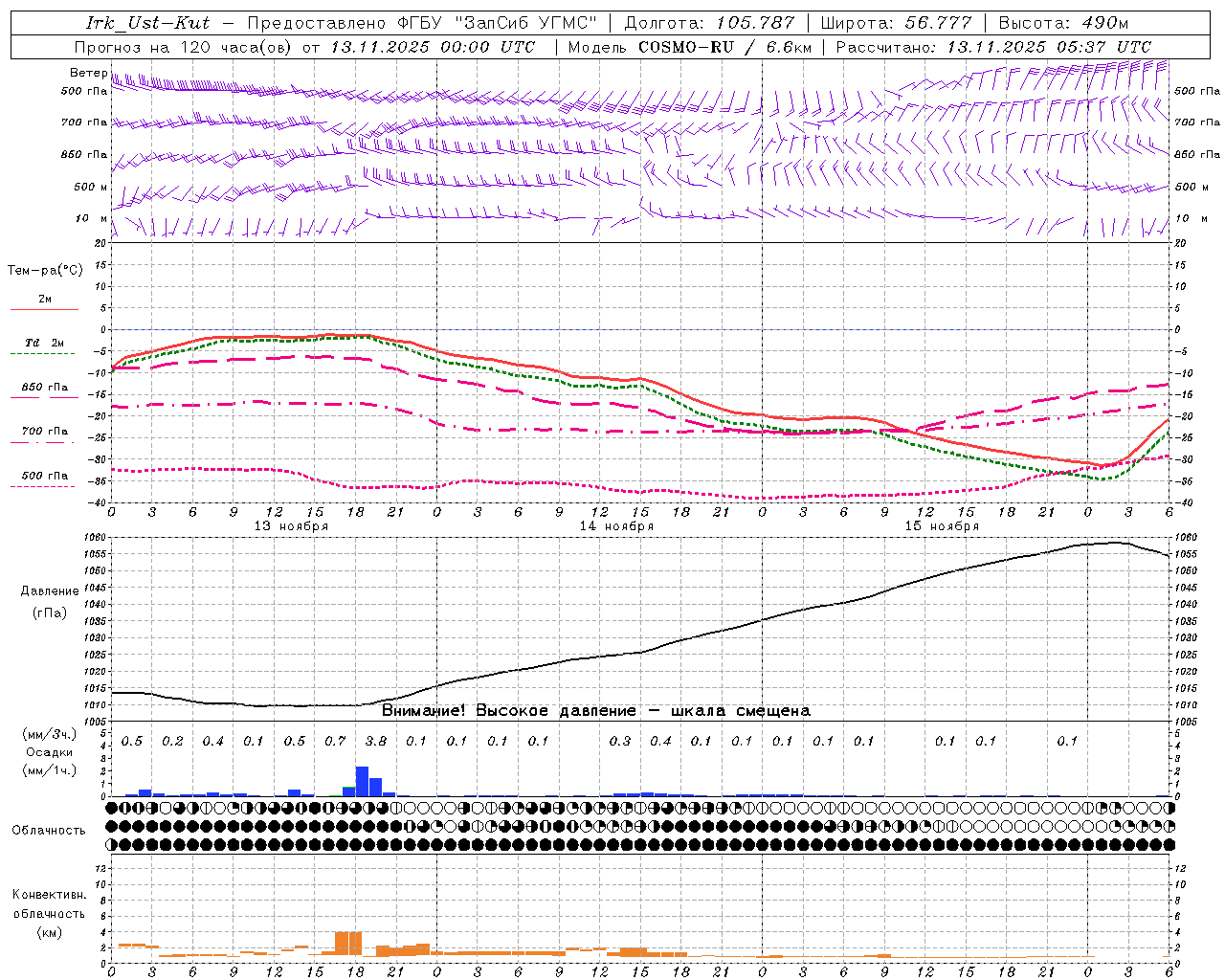Image resolution: width=1225 pixels, height=980 pixels.
Task: Click the station name Irk_Ust-Kut
Action: pyautogui.click(x=148, y=23)
